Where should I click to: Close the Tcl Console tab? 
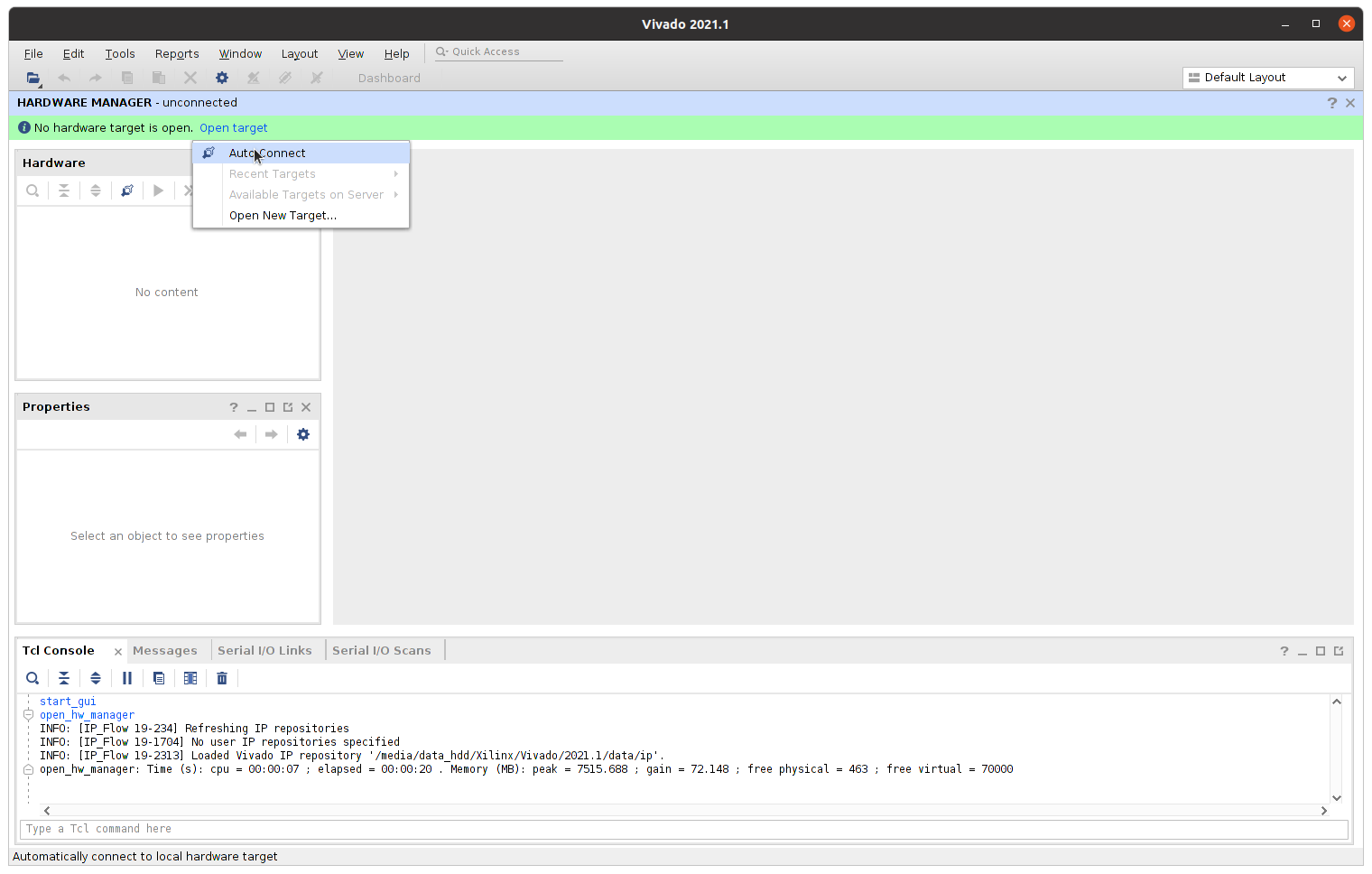point(118,652)
